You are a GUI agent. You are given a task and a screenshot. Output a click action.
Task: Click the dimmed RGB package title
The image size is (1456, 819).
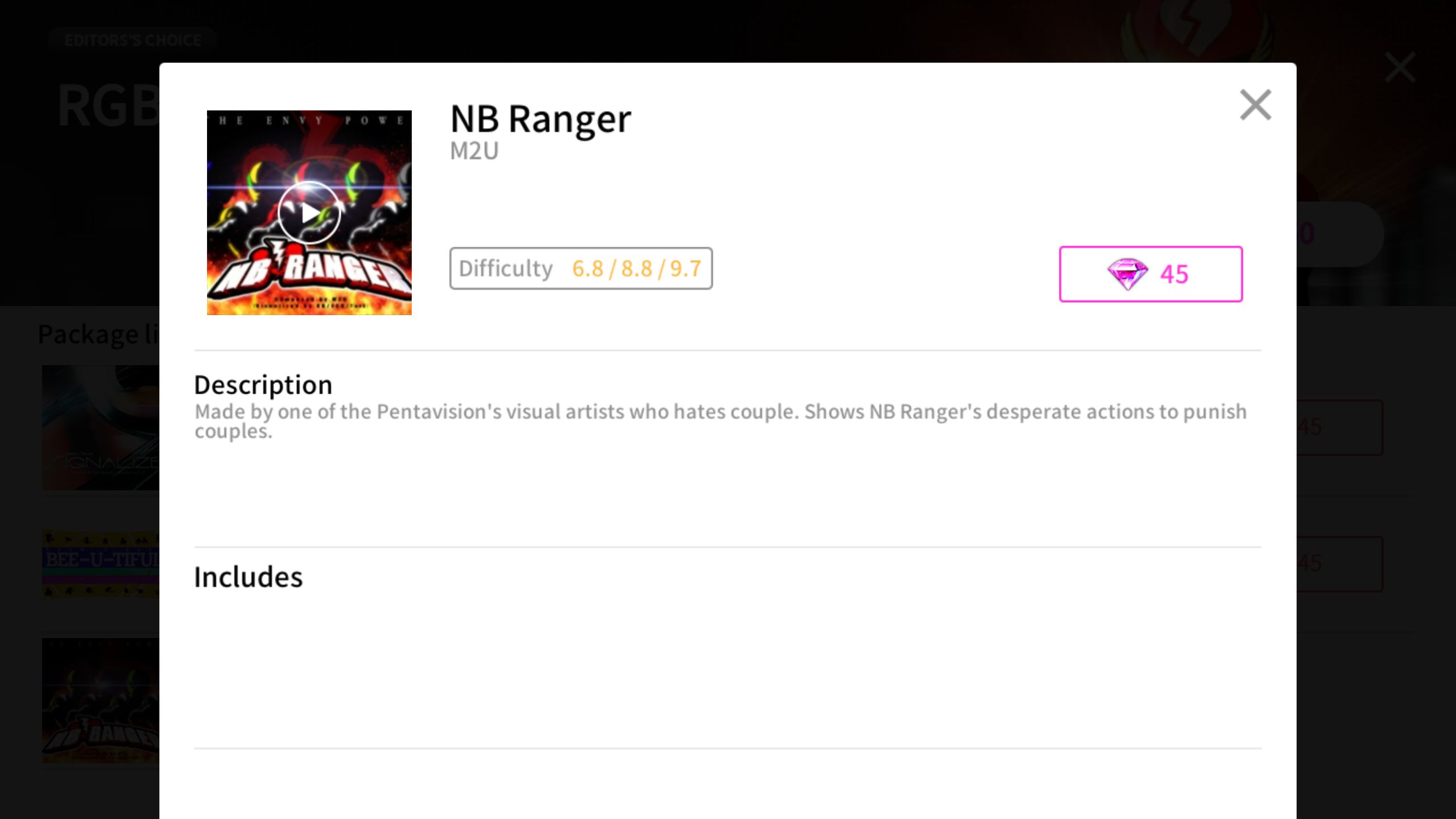coord(108,106)
